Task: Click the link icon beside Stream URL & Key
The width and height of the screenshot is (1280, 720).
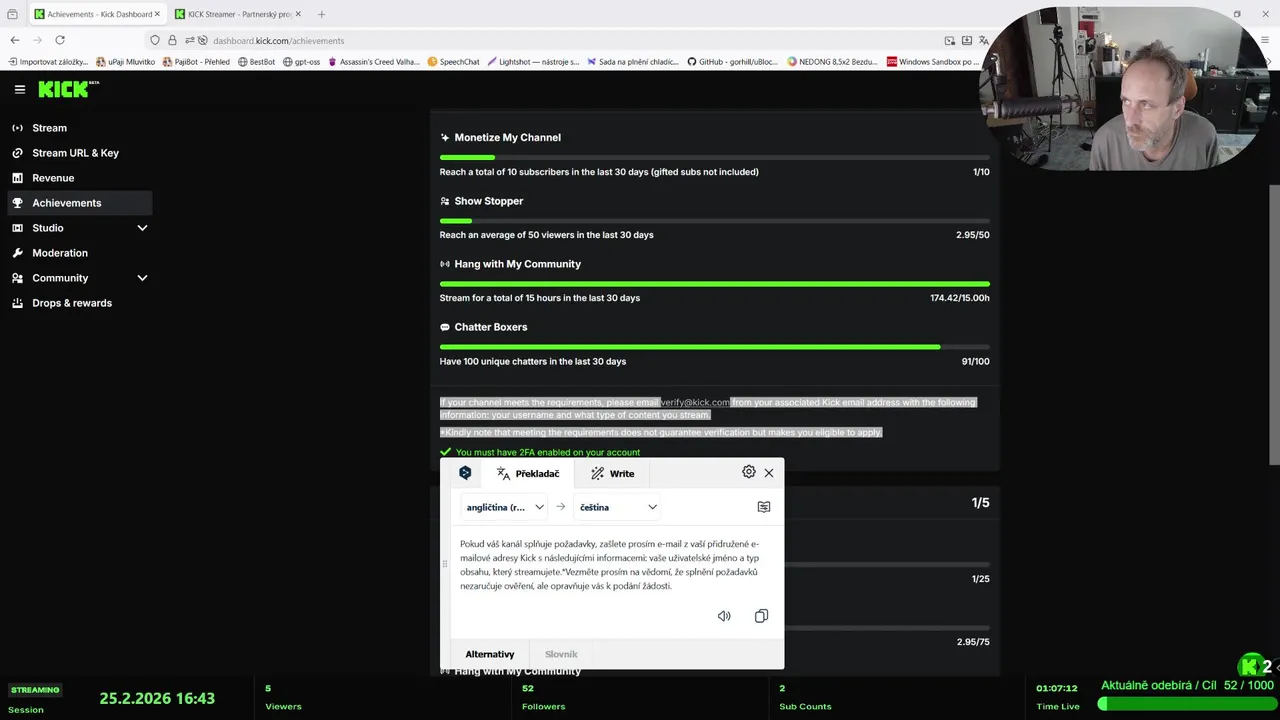Action: tap(17, 153)
